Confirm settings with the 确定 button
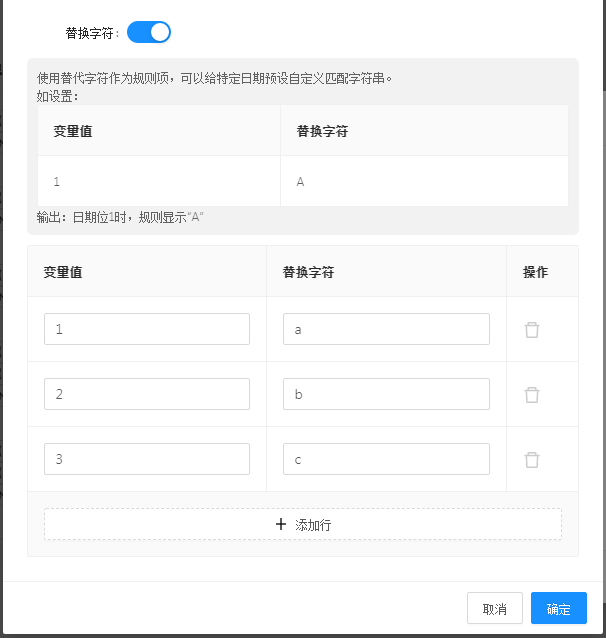The width and height of the screenshot is (606, 638). 558,608
